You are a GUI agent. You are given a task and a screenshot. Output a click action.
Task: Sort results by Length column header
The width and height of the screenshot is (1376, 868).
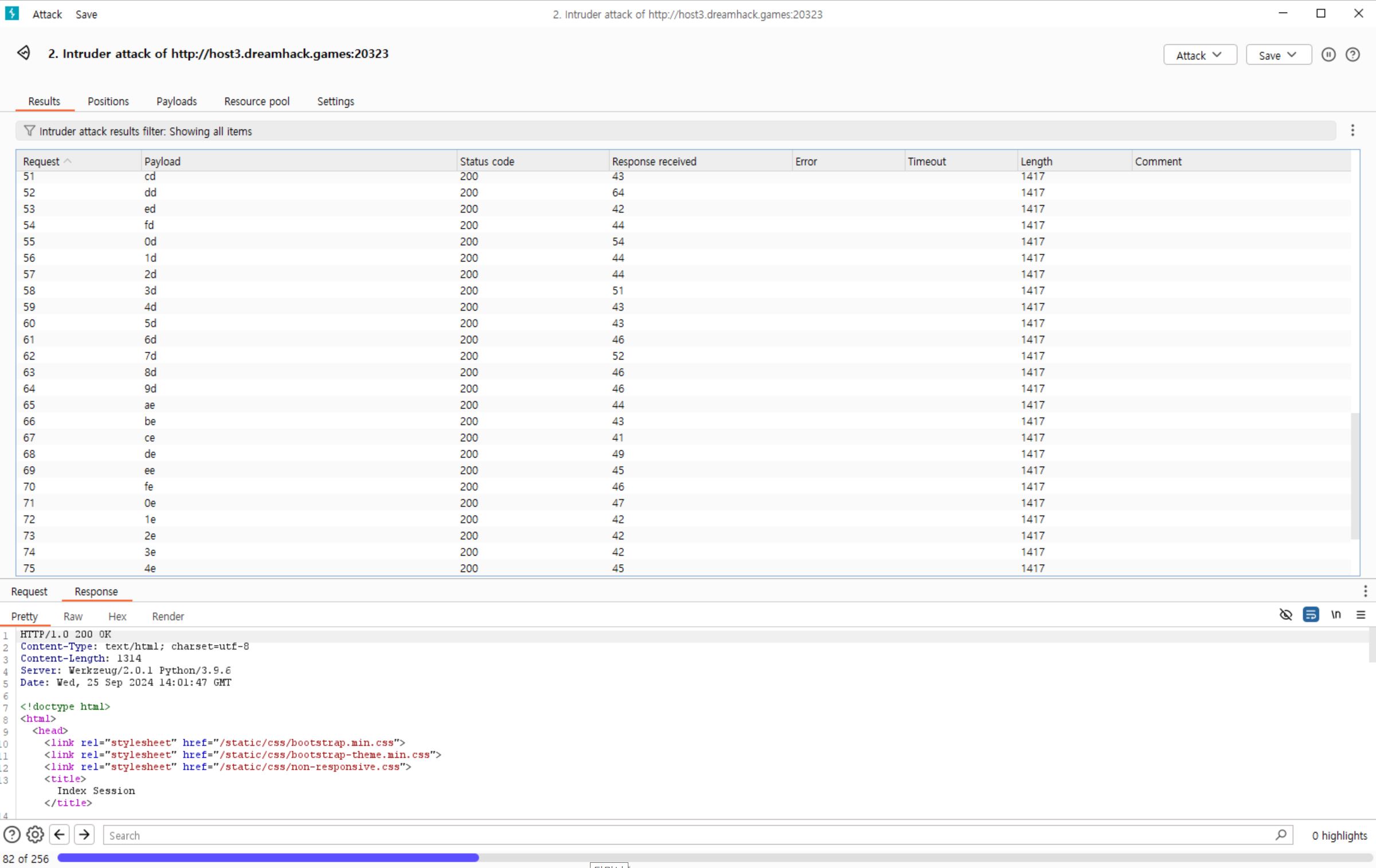(1036, 162)
